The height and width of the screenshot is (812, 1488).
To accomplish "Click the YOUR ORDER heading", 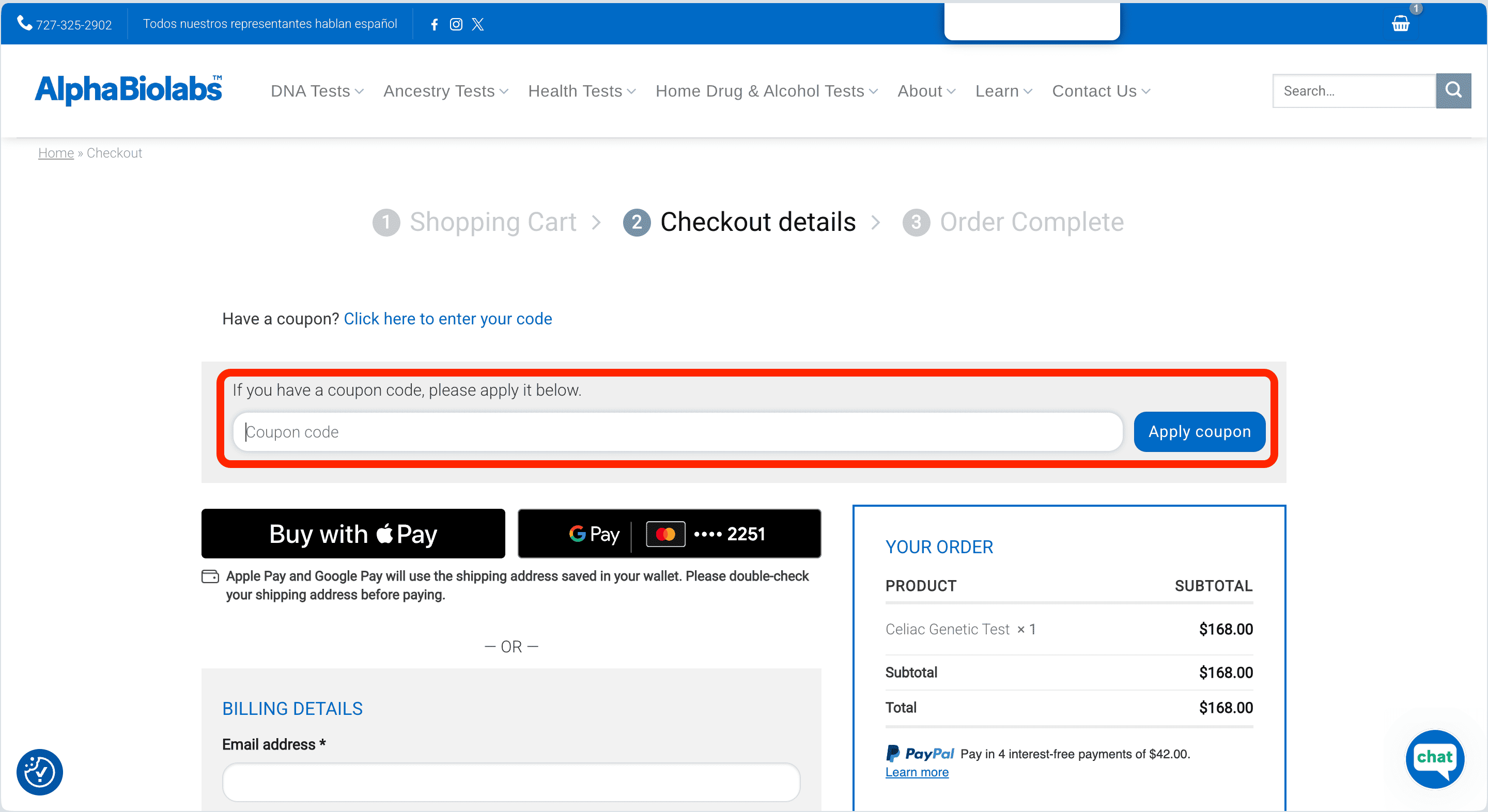I will [939, 546].
